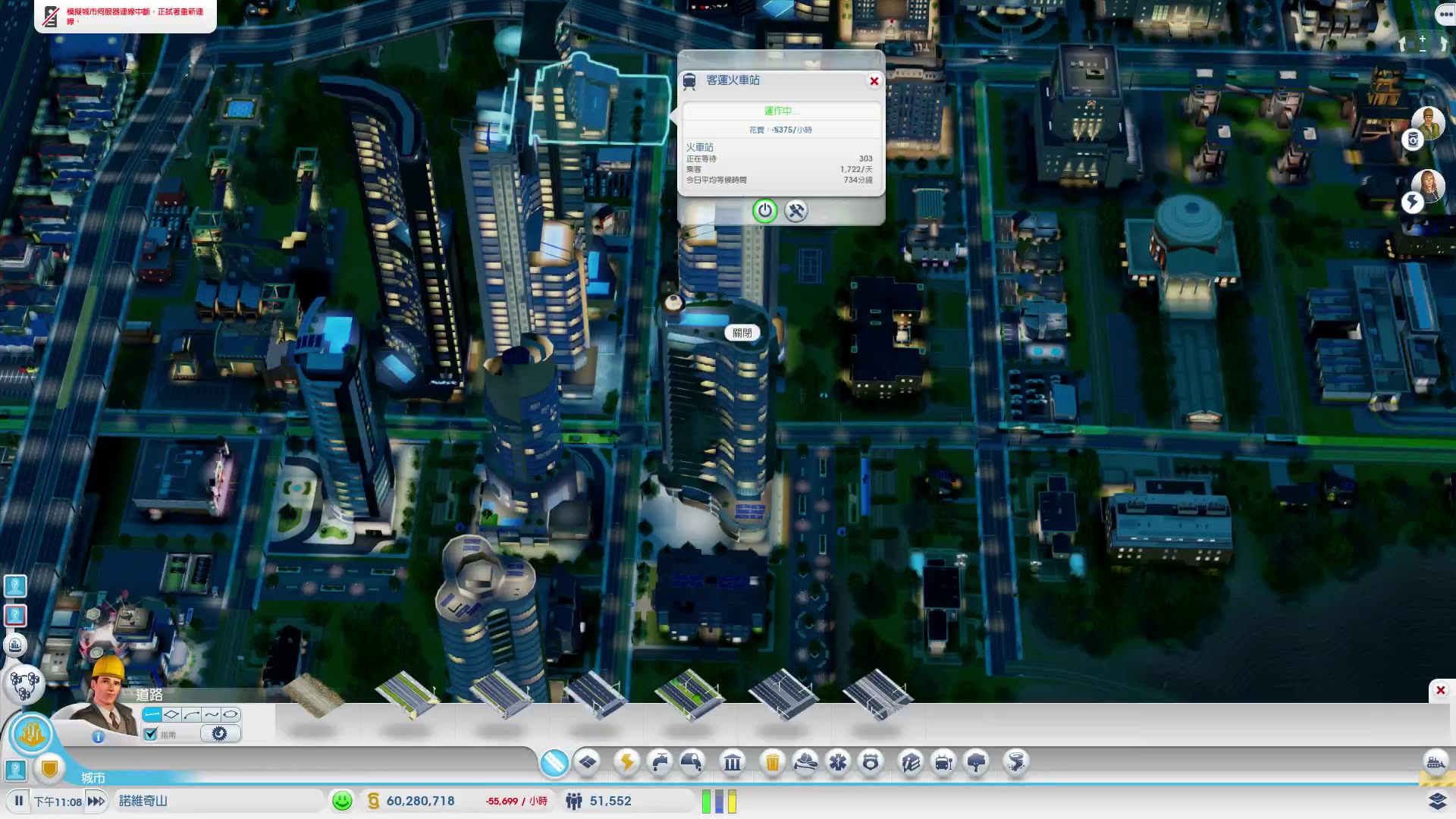This screenshot has height=819, width=1456.
Task: Open the Health medical-star menu
Action: 838,762
